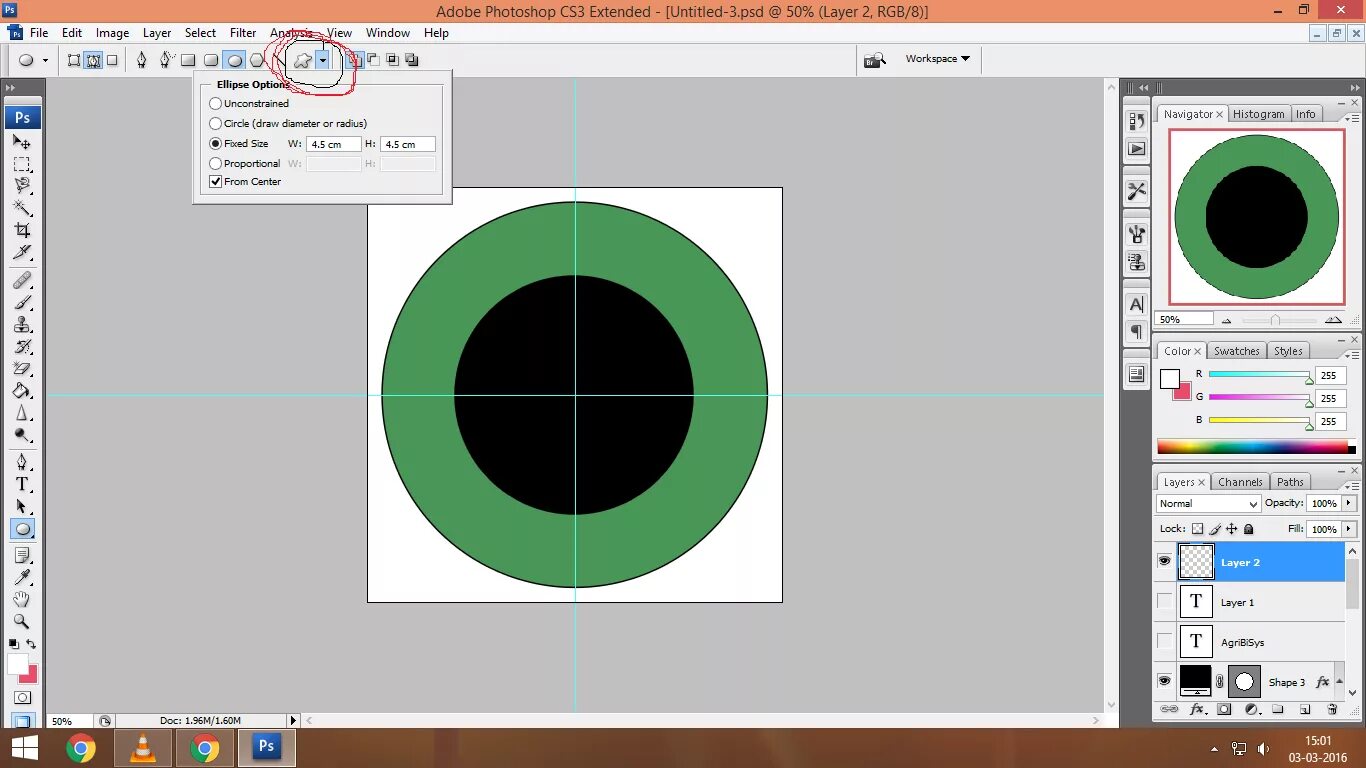This screenshot has height=768, width=1366.
Task: Open the Filter menu
Action: [243, 33]
